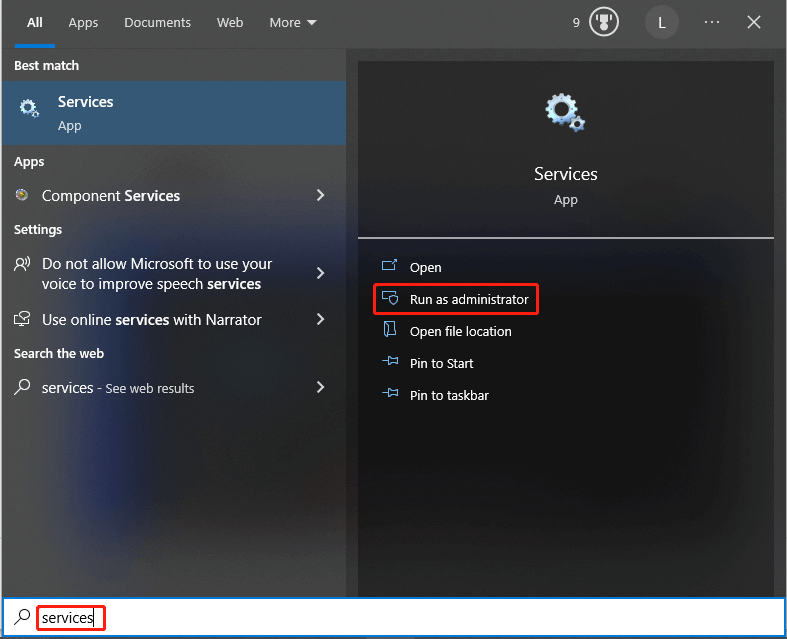
Task: Open speech services voice setting result
Action: (x=174, y=274)
